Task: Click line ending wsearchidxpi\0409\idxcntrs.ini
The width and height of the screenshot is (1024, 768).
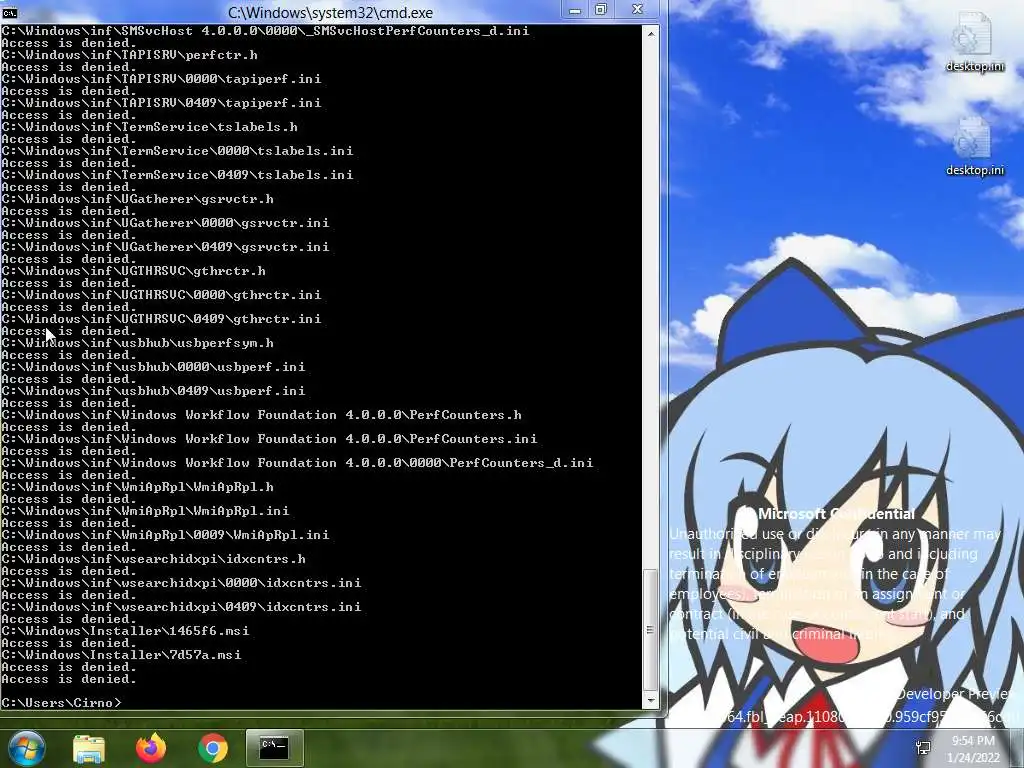Action: click(x=181, y=607)
